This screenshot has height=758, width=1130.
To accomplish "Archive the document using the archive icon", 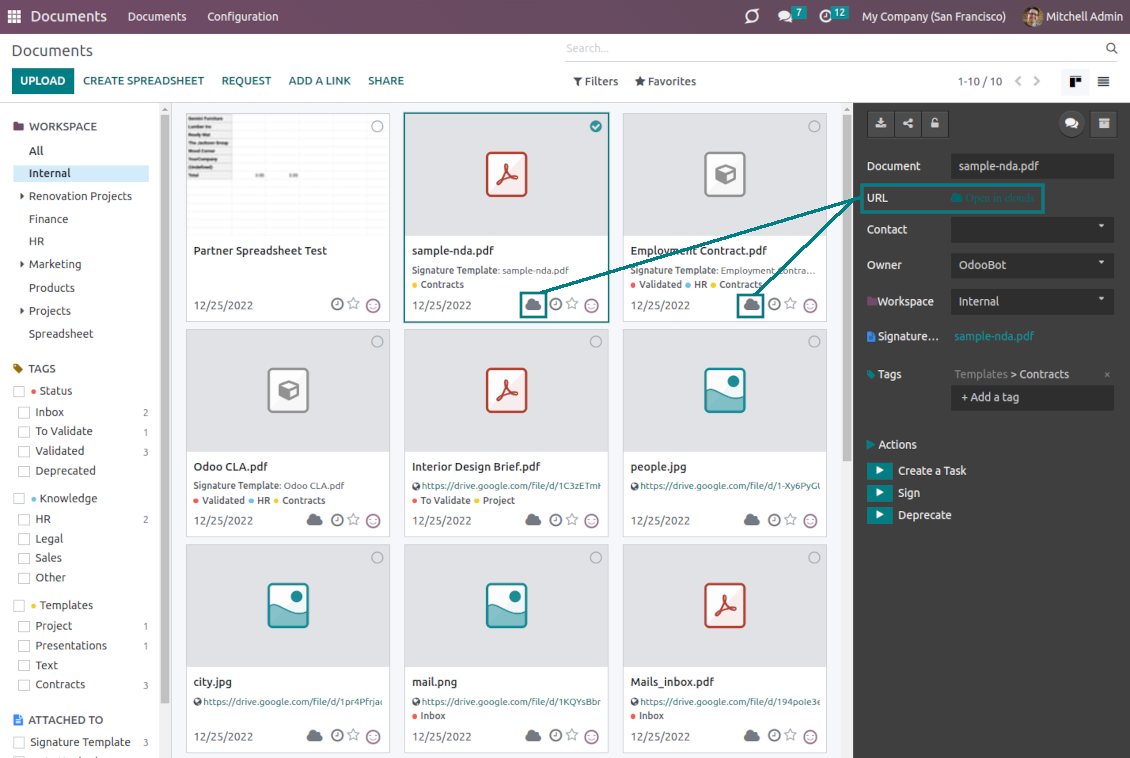I will 1103,123.
